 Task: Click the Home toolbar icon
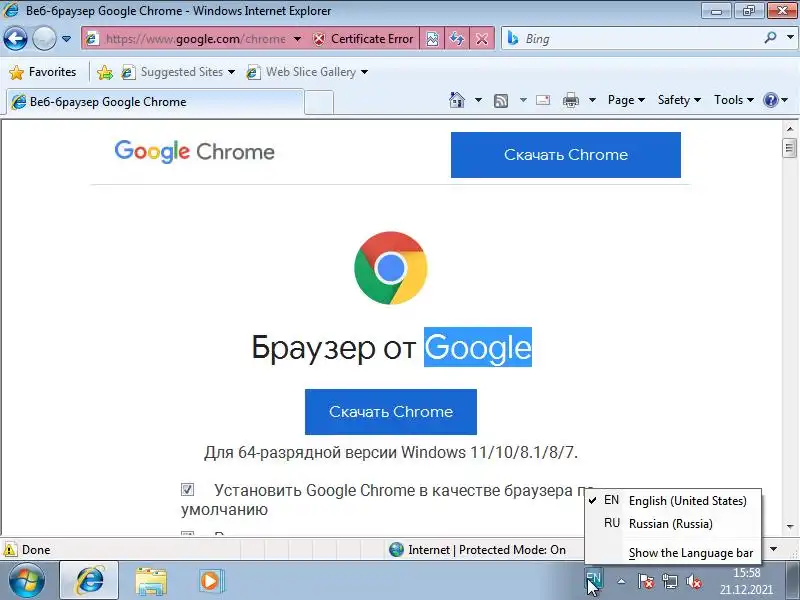[x=457, y=100]
